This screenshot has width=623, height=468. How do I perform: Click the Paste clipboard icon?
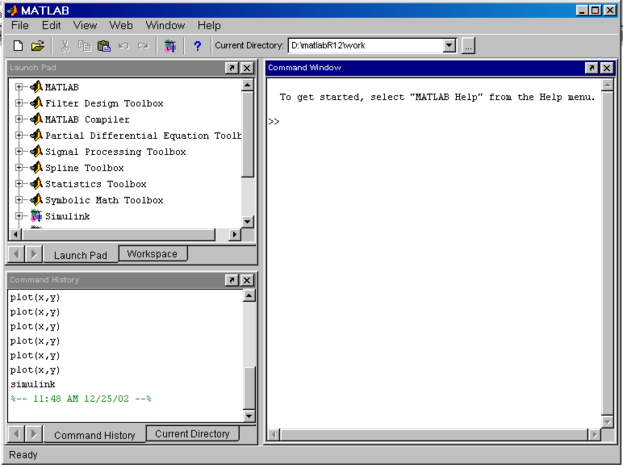[x=104, y=46]
